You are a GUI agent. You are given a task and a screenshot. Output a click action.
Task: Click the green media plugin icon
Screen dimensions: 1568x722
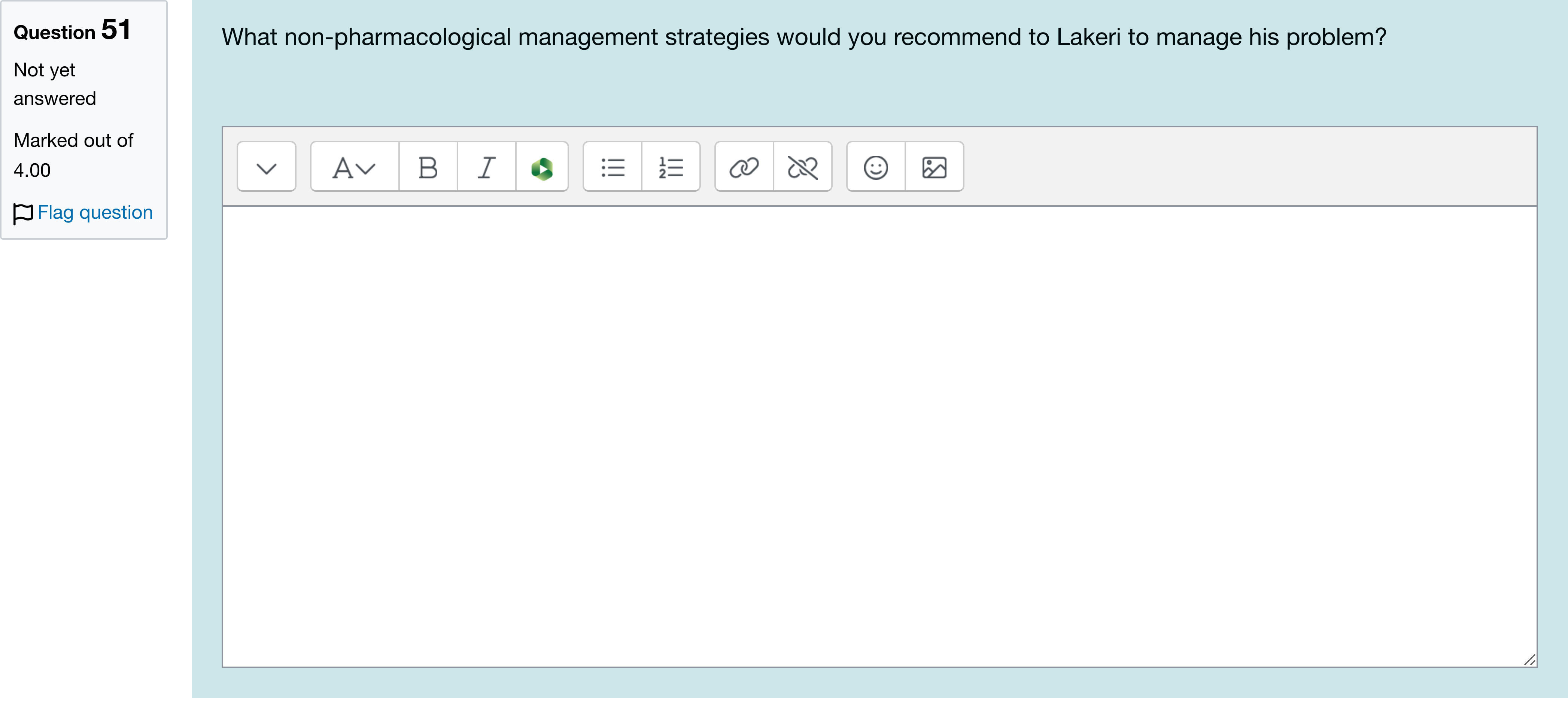[x=542, y=167]
